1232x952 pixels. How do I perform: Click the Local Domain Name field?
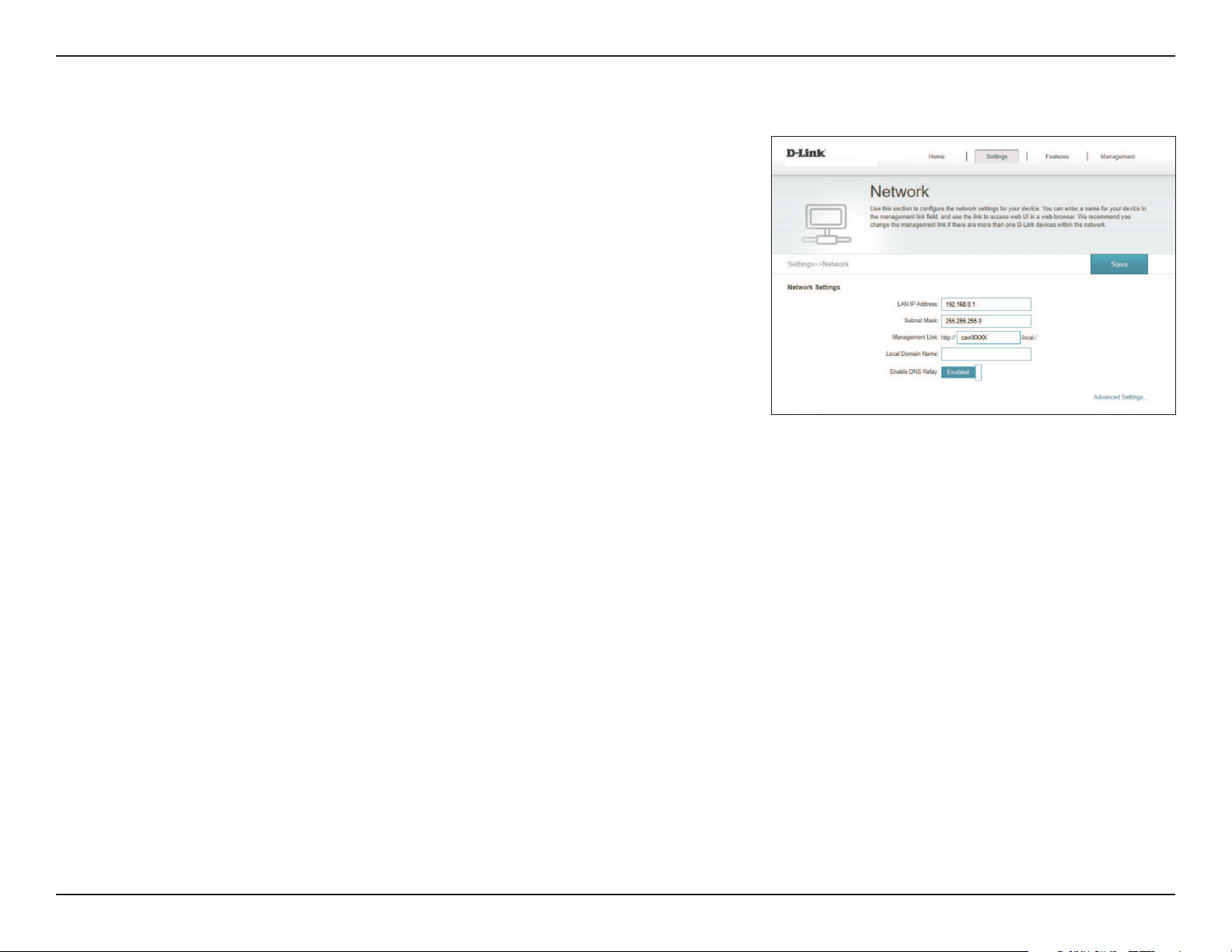[x=986, y=354]
